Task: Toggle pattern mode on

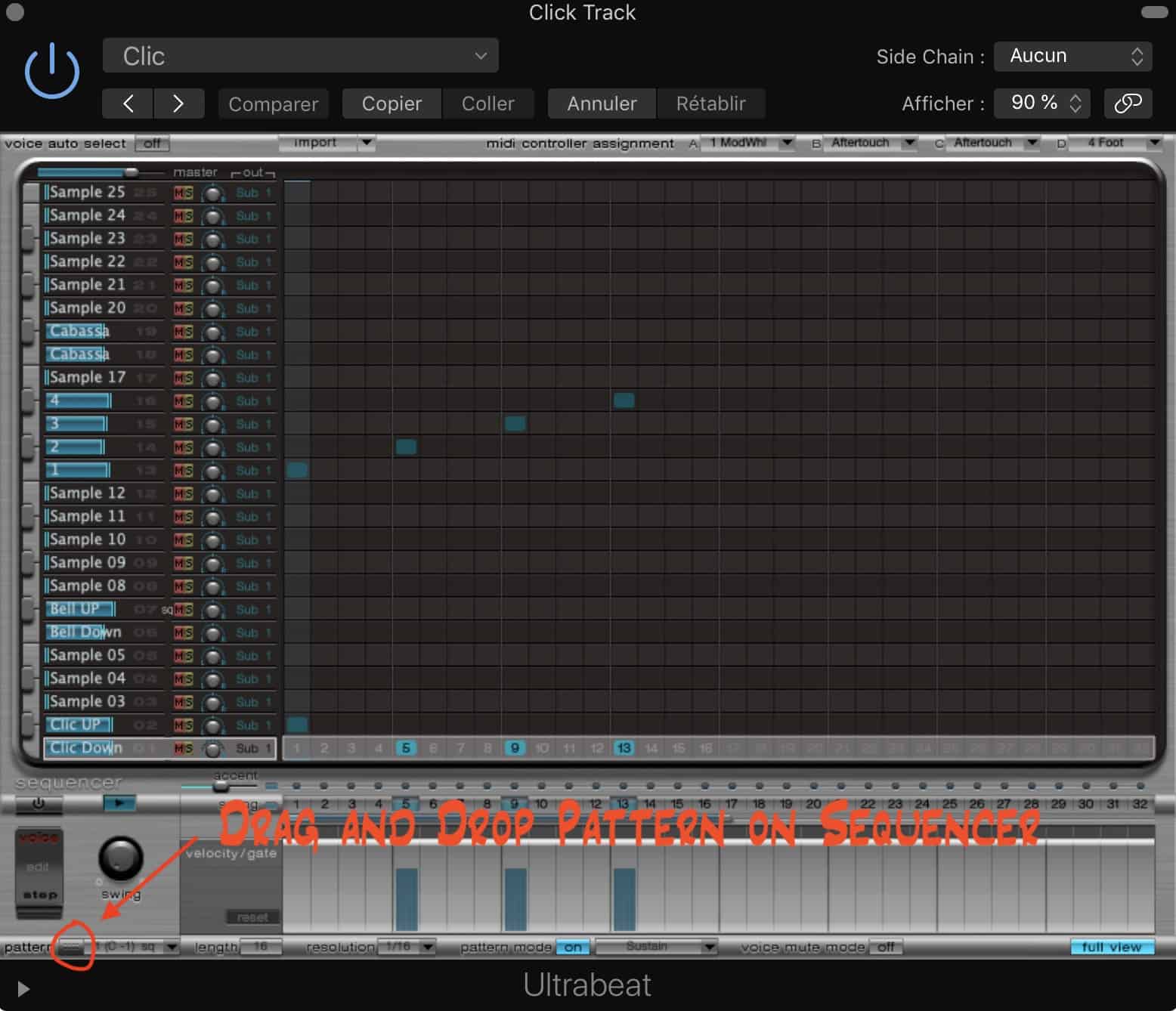Action: click(572, 947)
